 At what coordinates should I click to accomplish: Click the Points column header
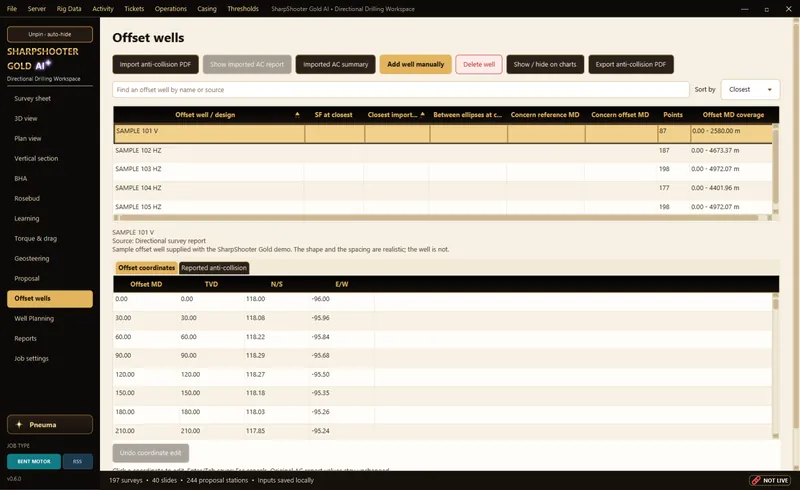[673, 115]
